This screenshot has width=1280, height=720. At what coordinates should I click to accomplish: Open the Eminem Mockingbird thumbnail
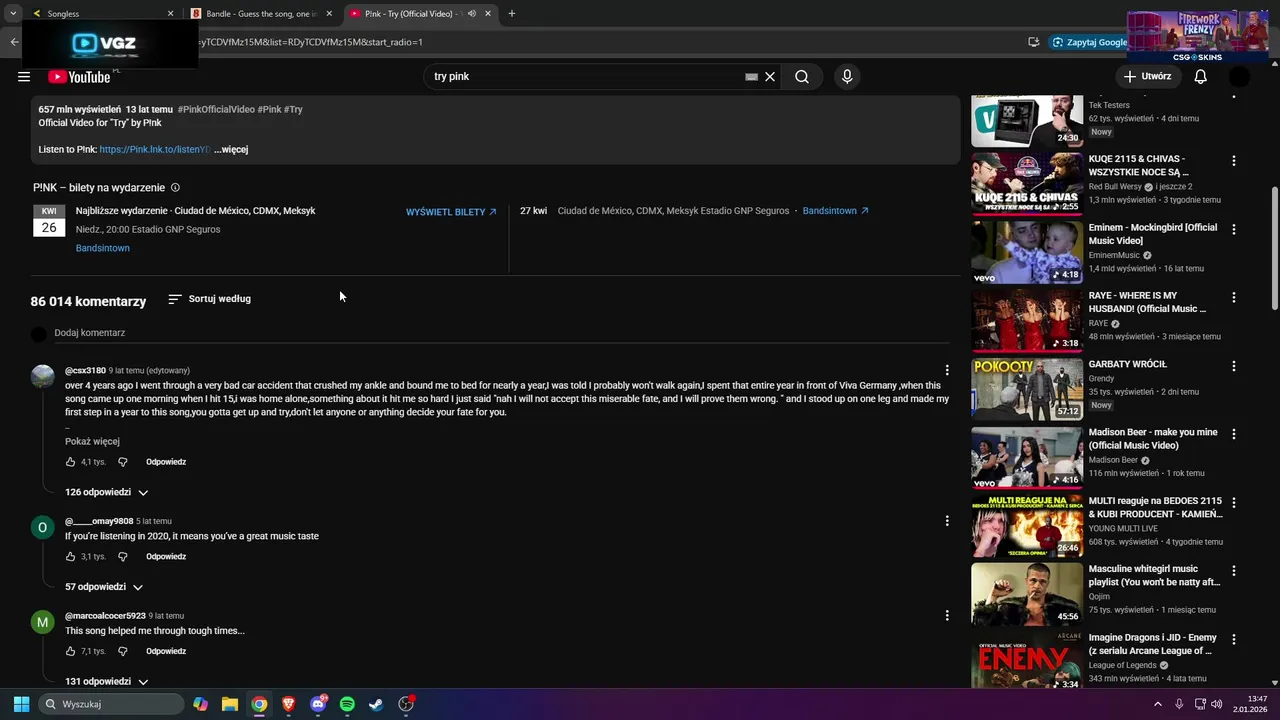[x=1027, y=252]
